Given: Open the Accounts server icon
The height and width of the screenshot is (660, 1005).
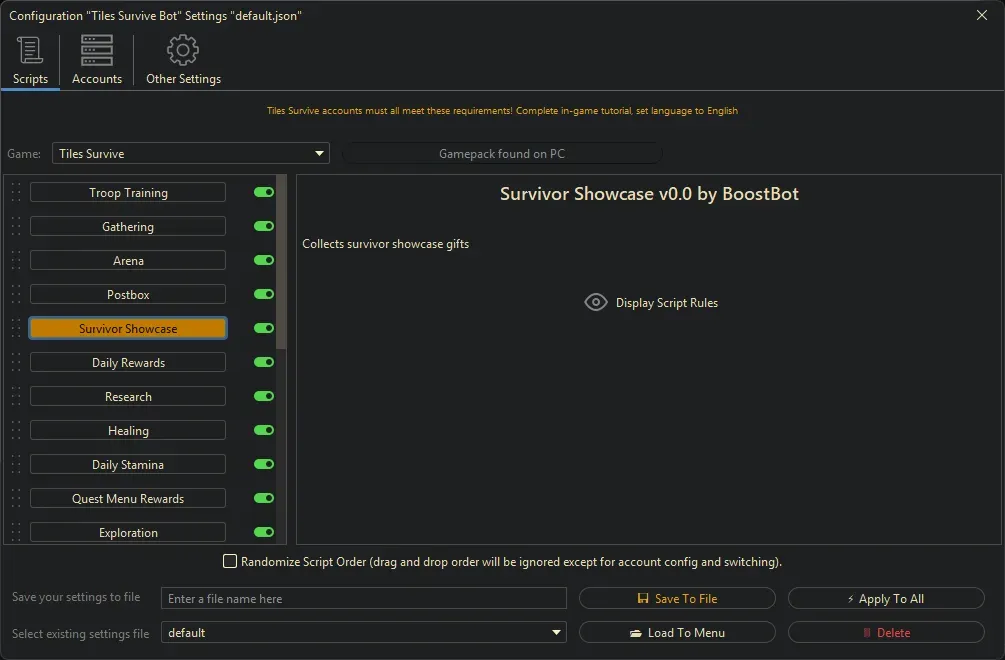Looking at the screenshot, I should pyautogui.click(x=97, y=50).
